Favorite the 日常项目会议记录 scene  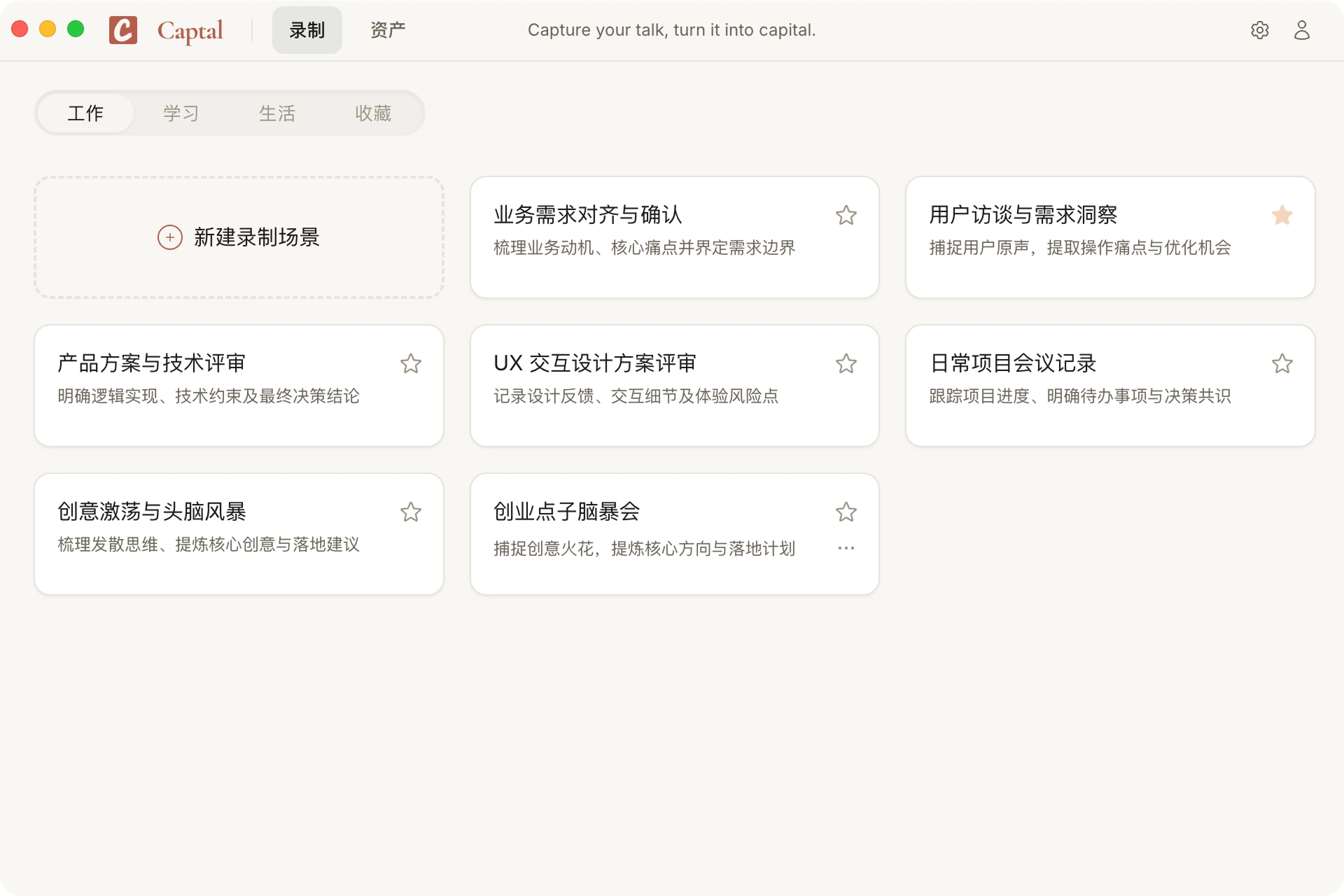(1282, 363)
